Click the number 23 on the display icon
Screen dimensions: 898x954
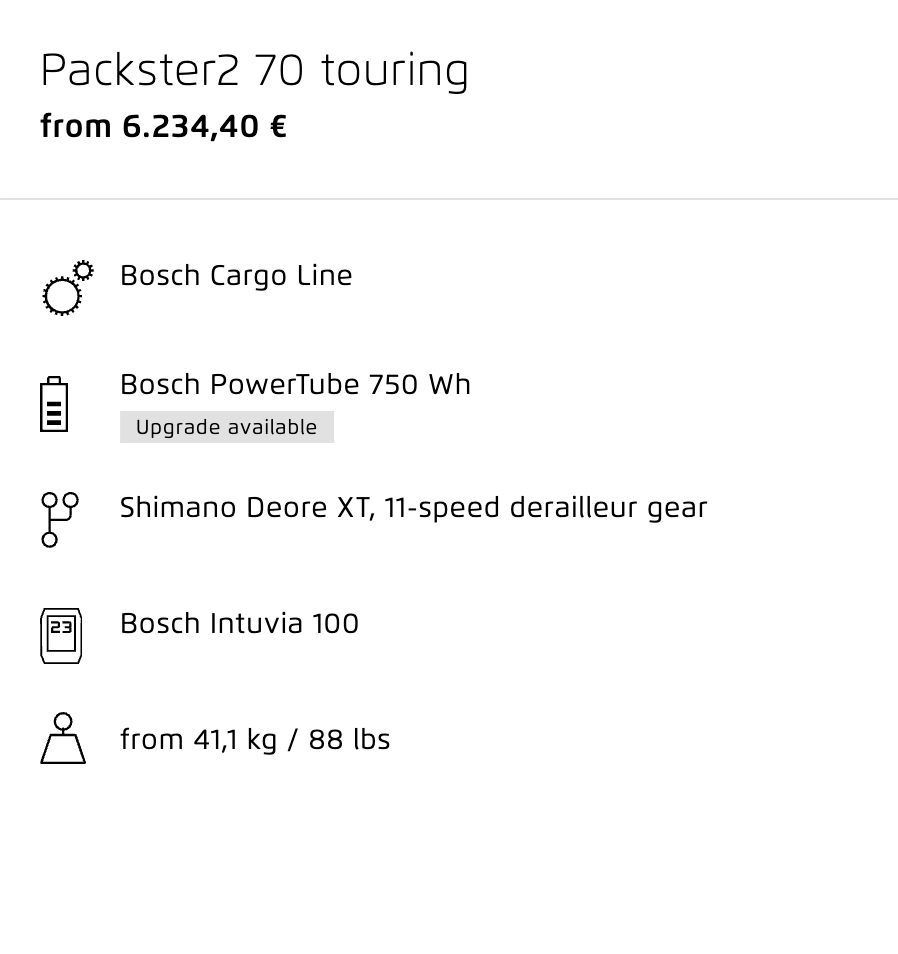61,628
